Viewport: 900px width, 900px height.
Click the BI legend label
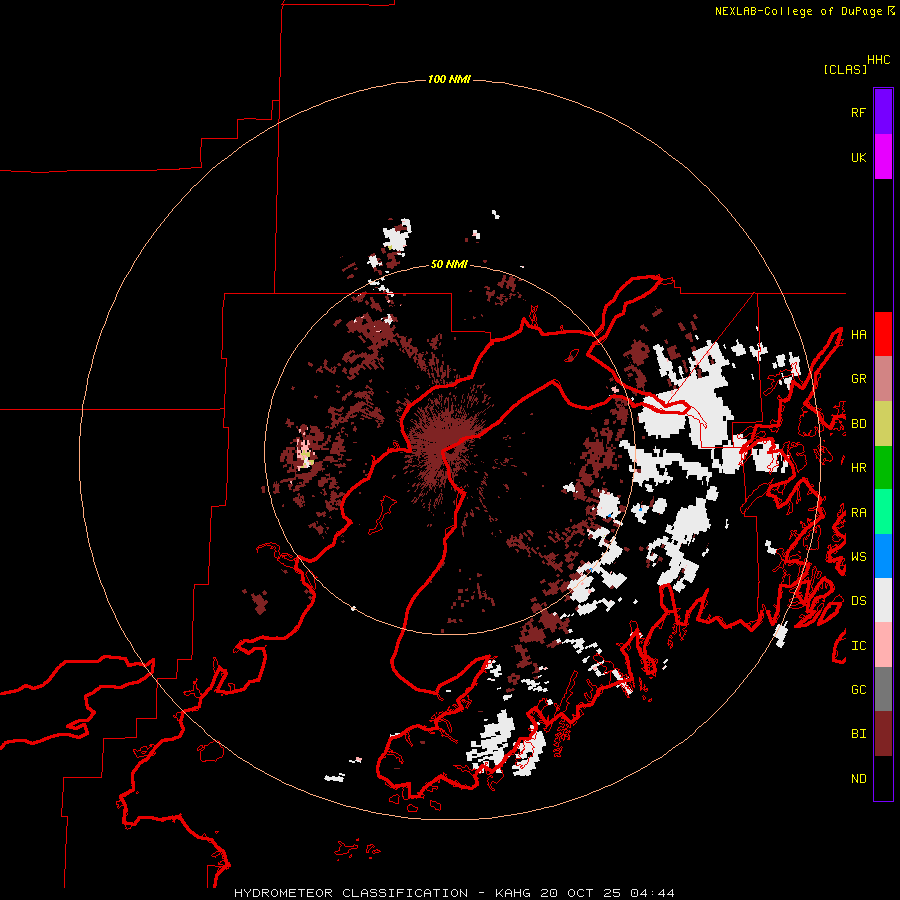(x=858, y=734)
